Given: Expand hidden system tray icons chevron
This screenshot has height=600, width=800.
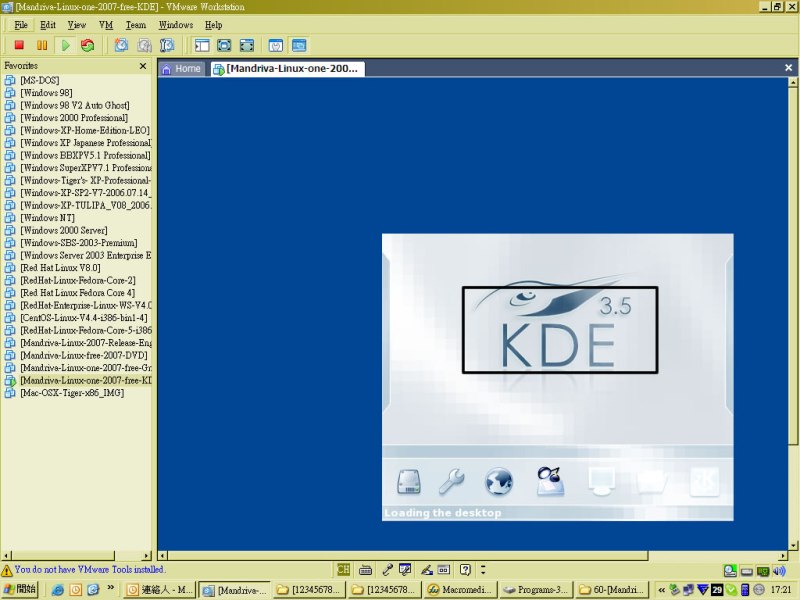Looking at the screenshot, I should click(x=661, y=590).
